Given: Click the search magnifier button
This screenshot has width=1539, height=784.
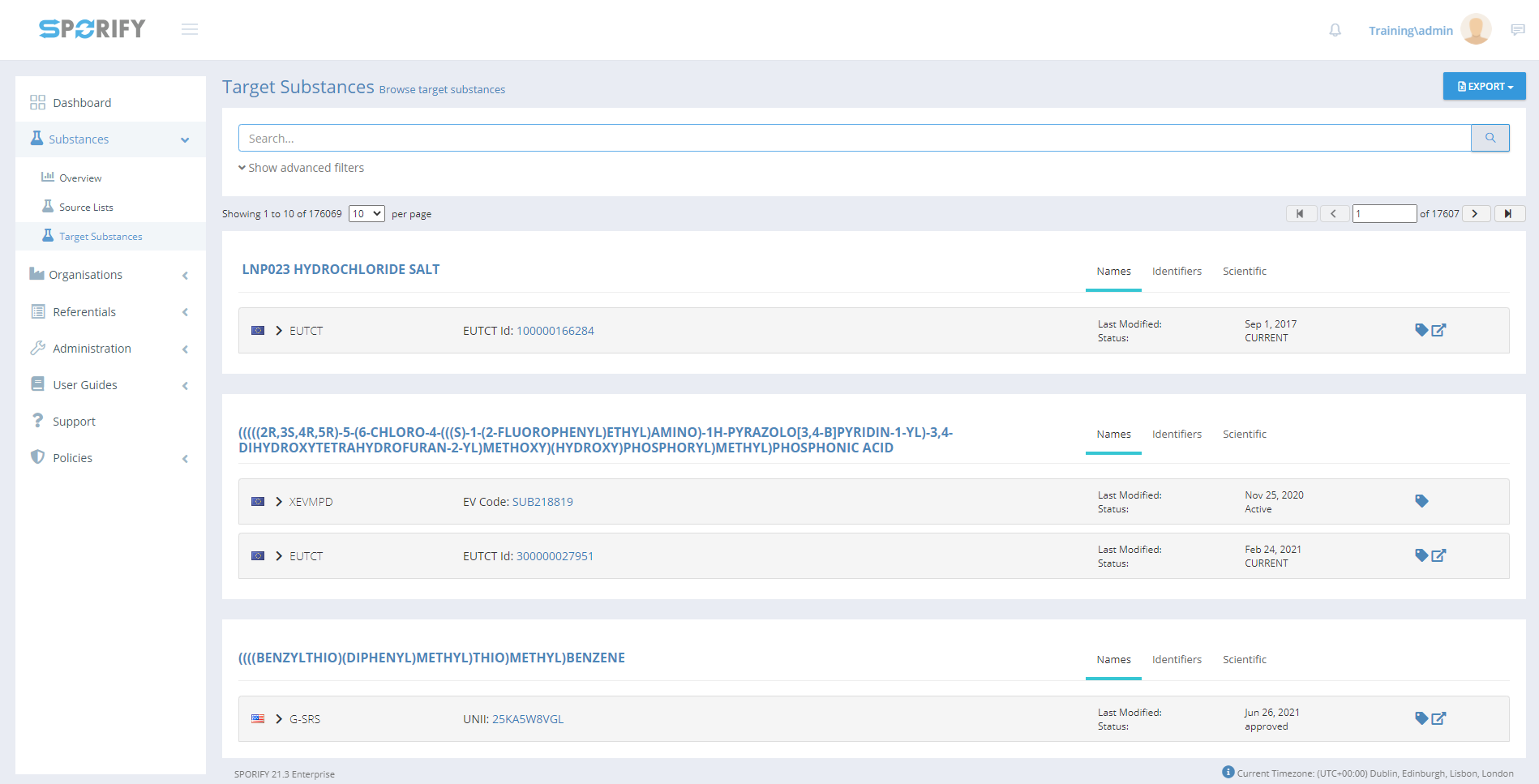Looking at the screenshot, I should 1490,138.
